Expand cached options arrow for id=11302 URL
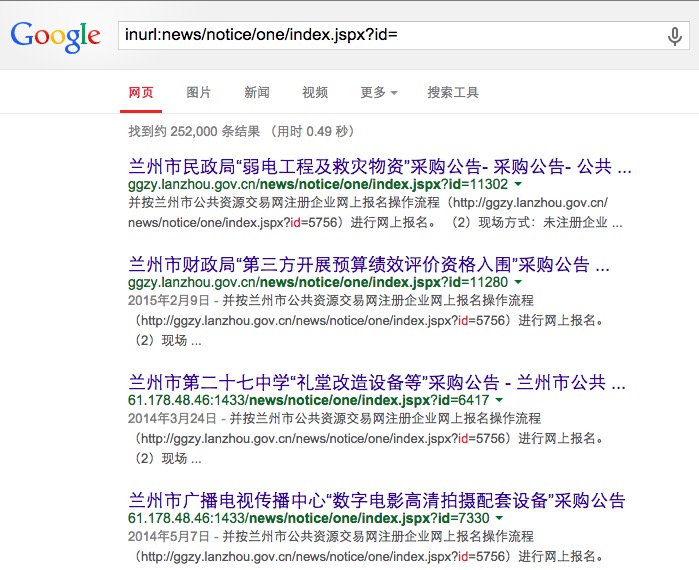 [518, 184]
